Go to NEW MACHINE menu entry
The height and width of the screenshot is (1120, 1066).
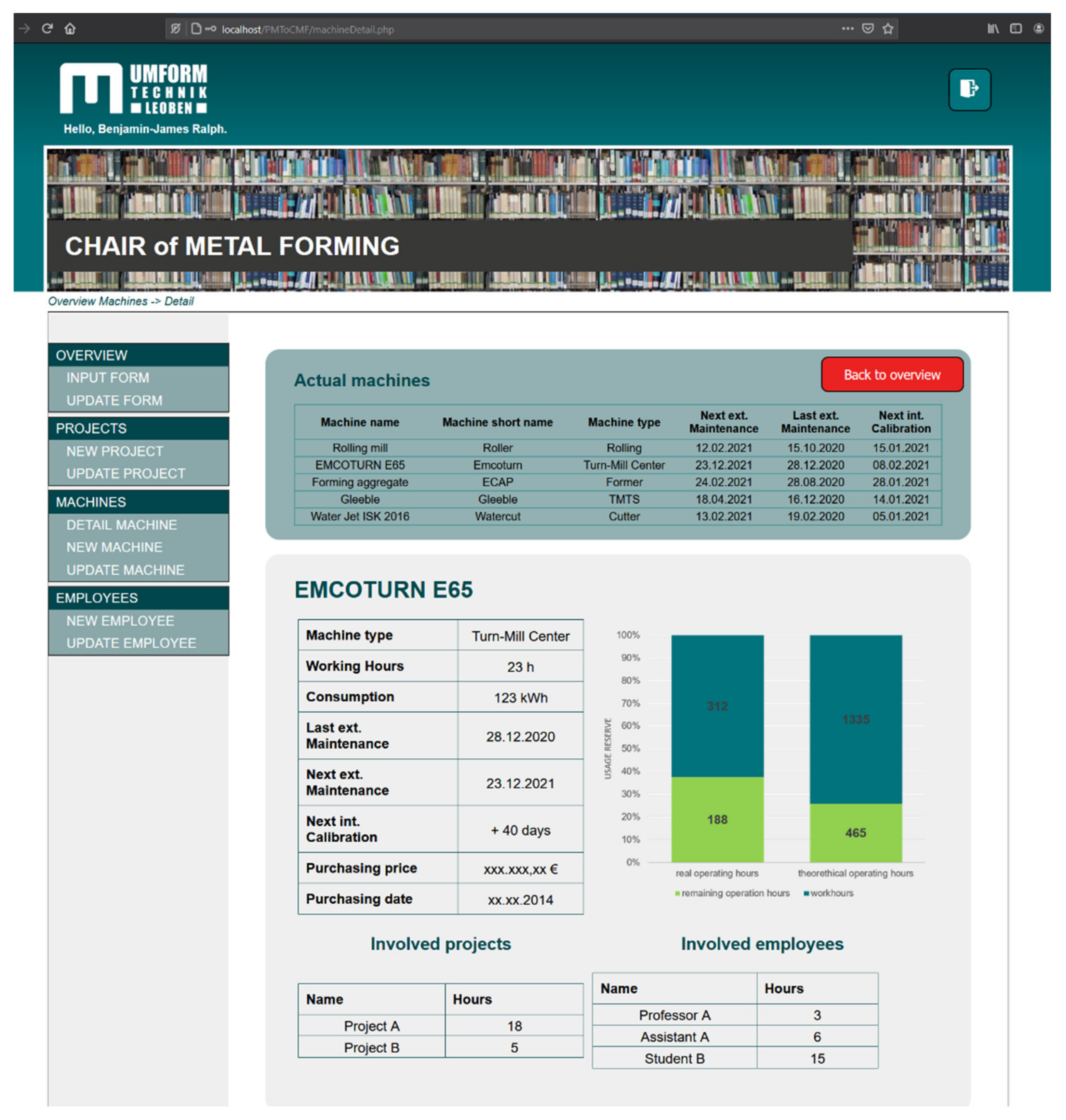[114, 547]
